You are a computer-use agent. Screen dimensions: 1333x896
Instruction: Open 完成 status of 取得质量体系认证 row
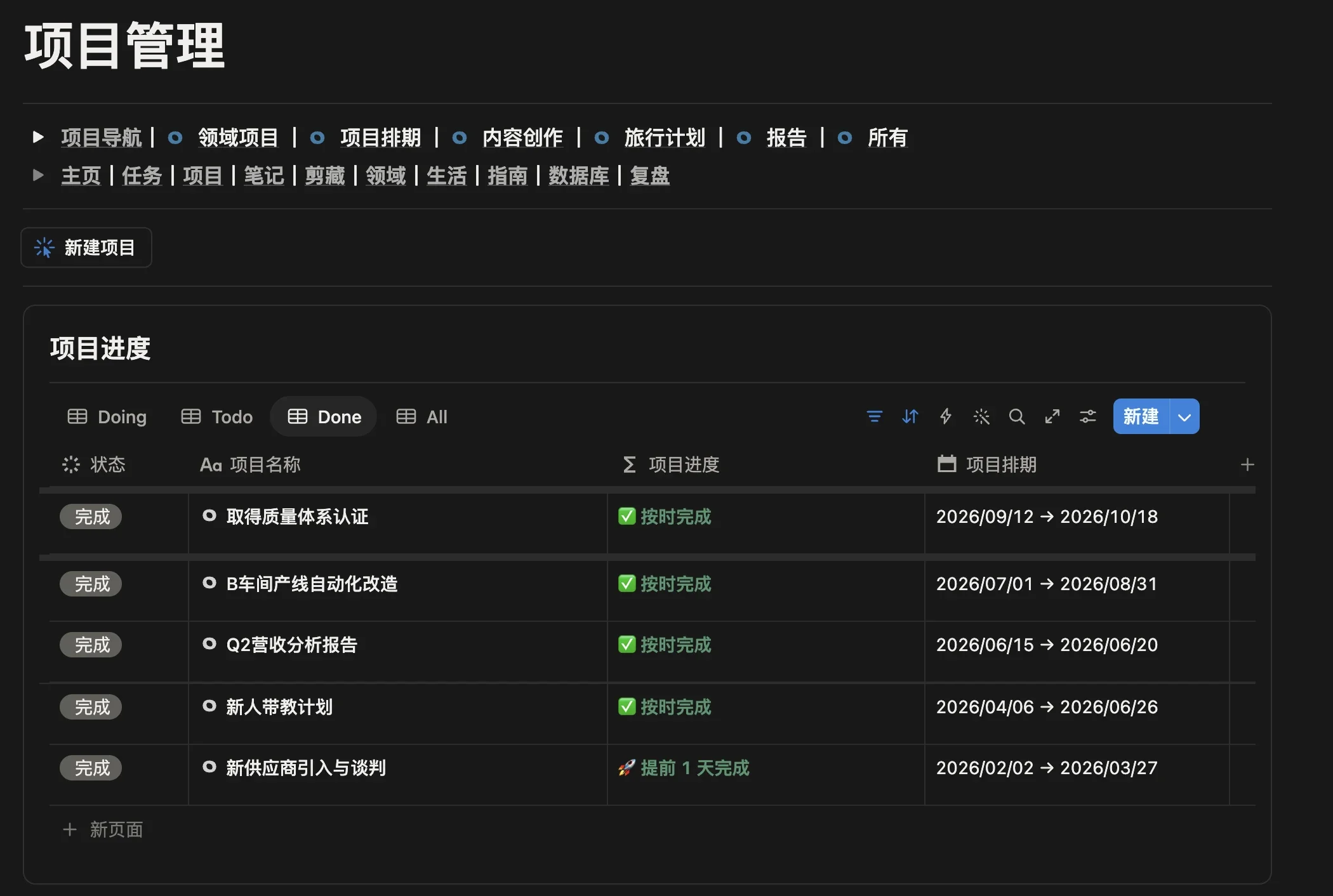coord(91,517)
